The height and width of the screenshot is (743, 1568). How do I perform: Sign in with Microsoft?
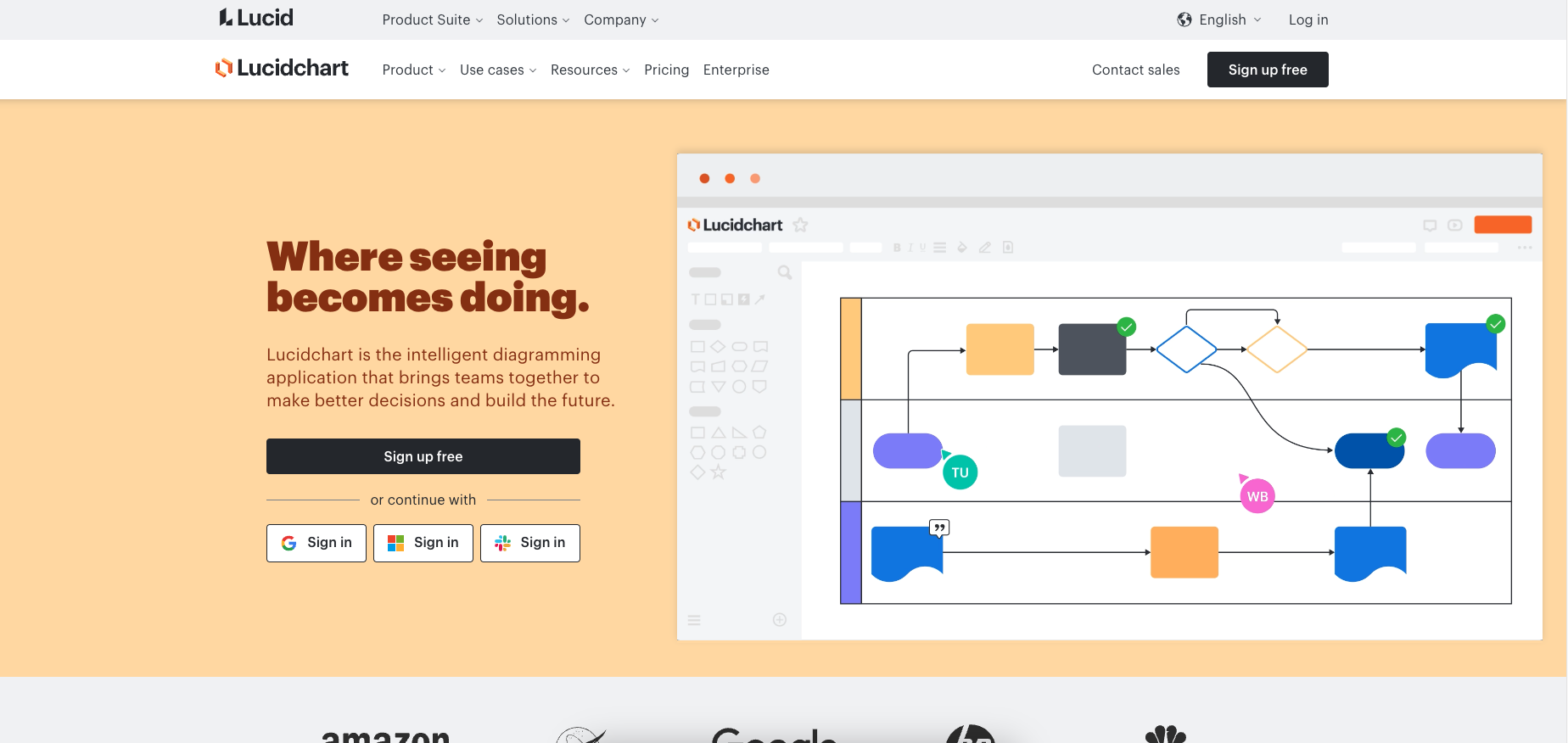(423, 543)
